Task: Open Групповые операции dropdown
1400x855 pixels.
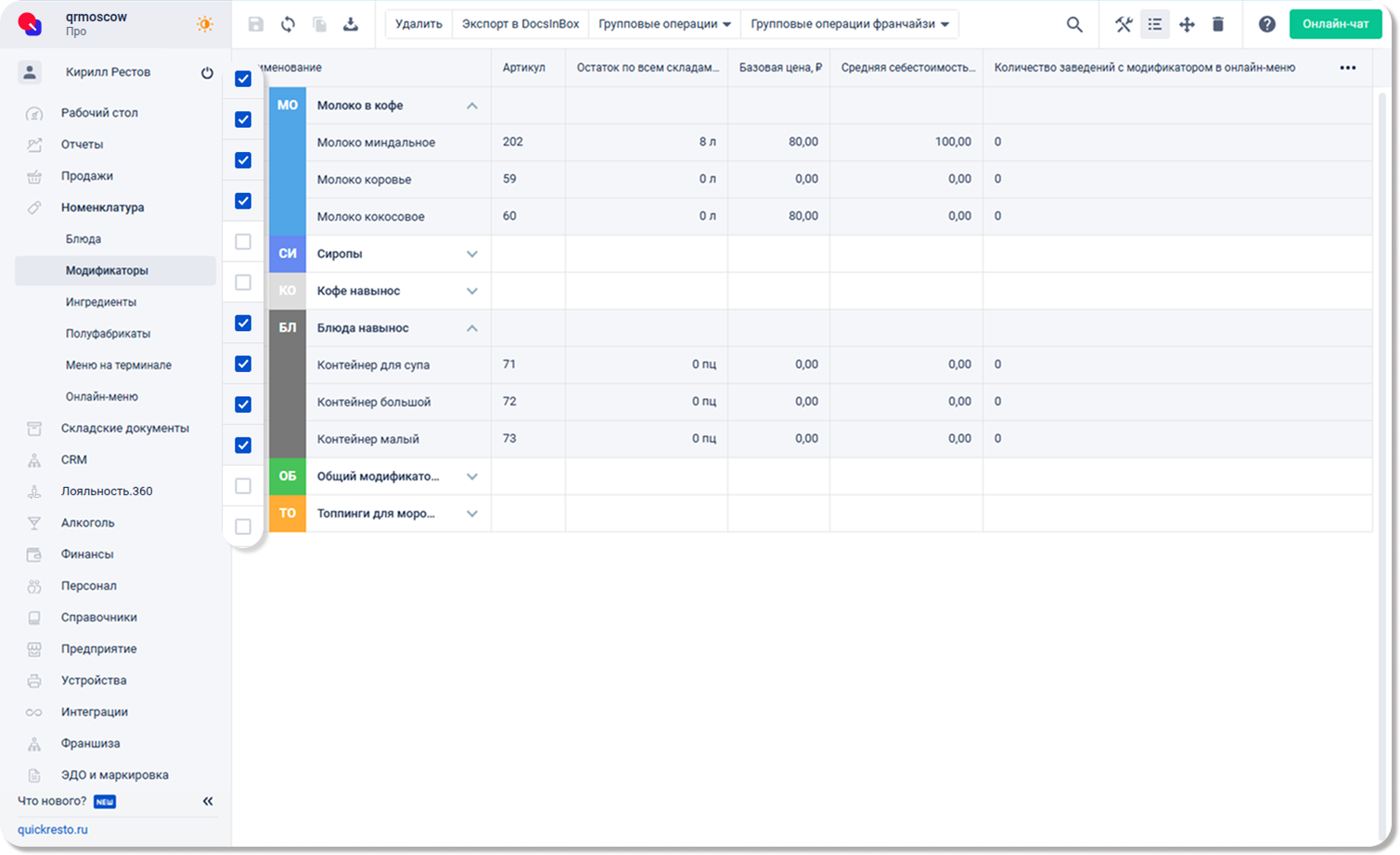Action: click(x=664, y=24)
